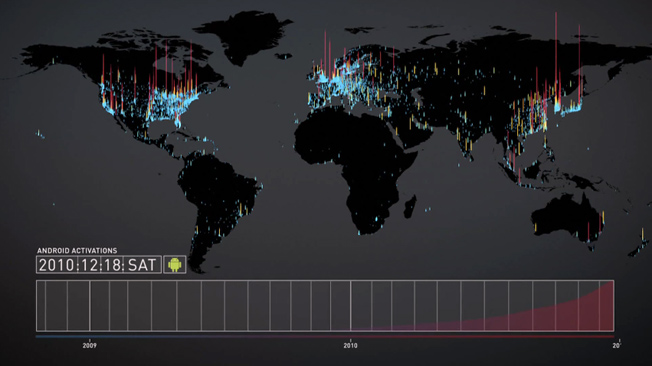This screenshot has width=652, height=366.
Task: Click Greenland on the world map
Action: point(243,35)
